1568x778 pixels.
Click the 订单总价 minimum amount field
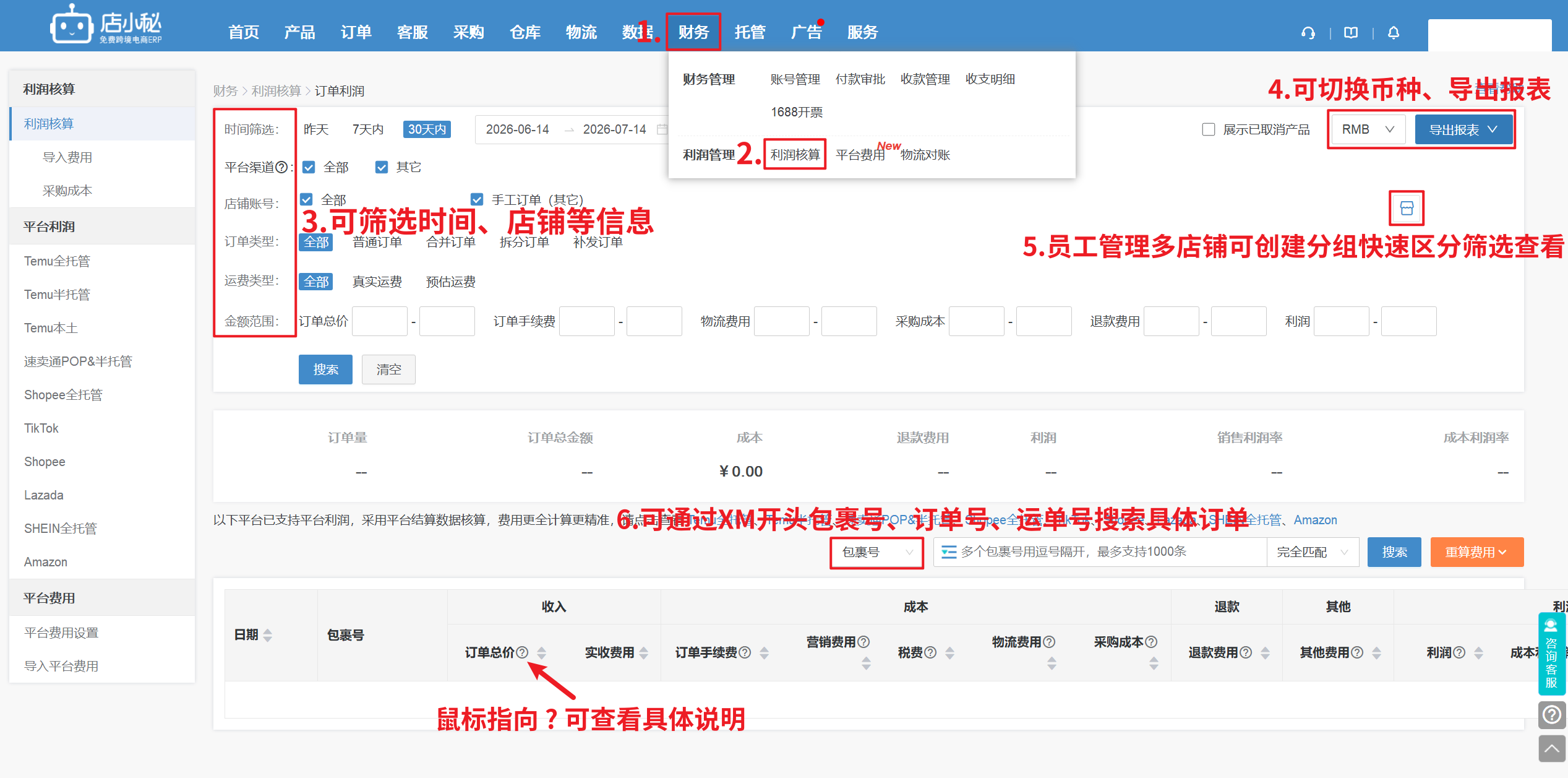point(380,321)
